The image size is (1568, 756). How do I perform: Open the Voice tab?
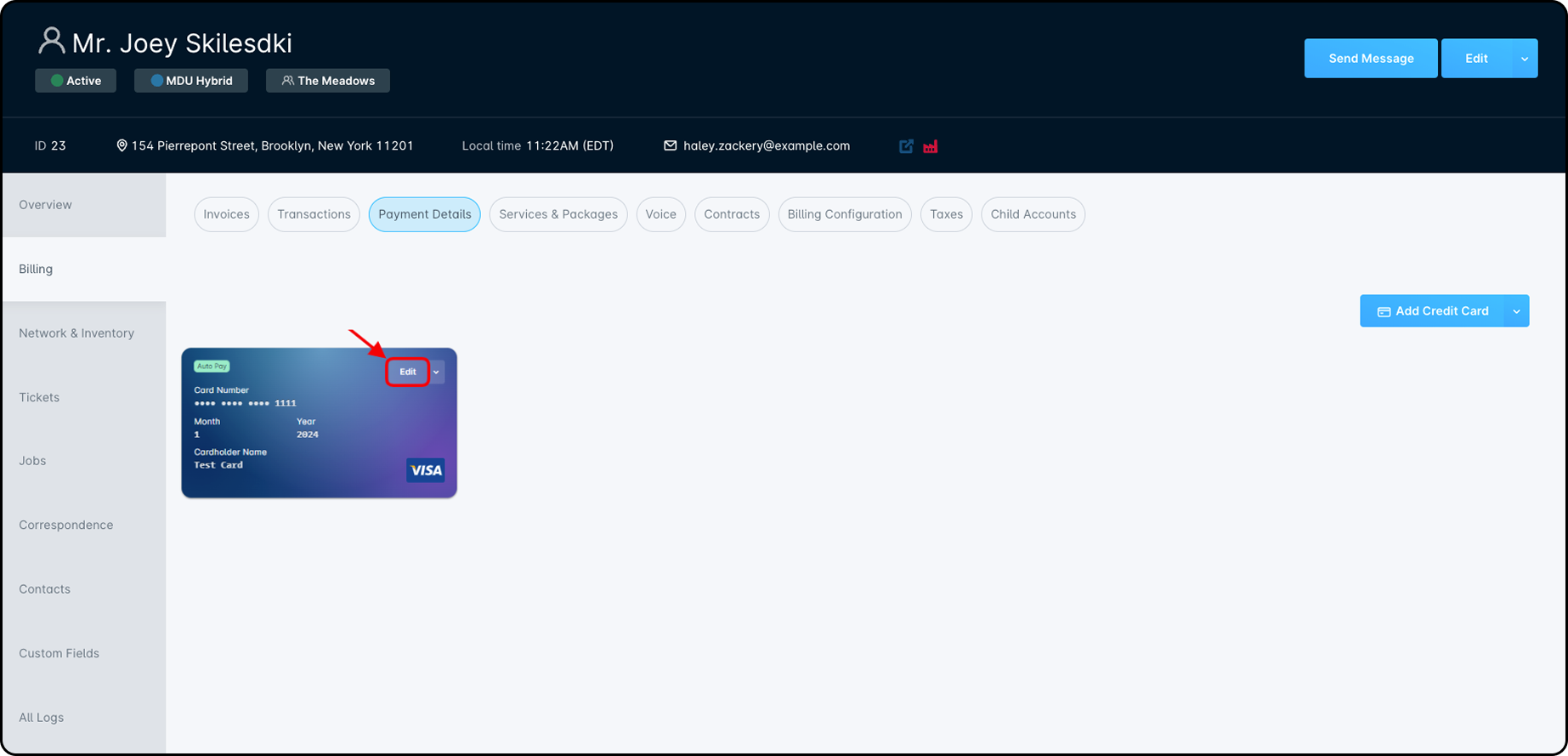coord(660,214)
